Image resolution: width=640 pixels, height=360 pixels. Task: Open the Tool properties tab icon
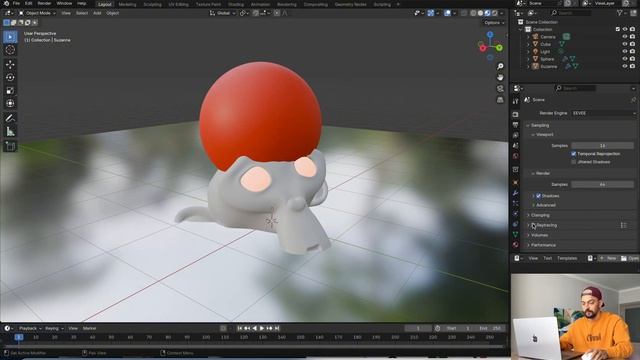click(x=516, y=101)
